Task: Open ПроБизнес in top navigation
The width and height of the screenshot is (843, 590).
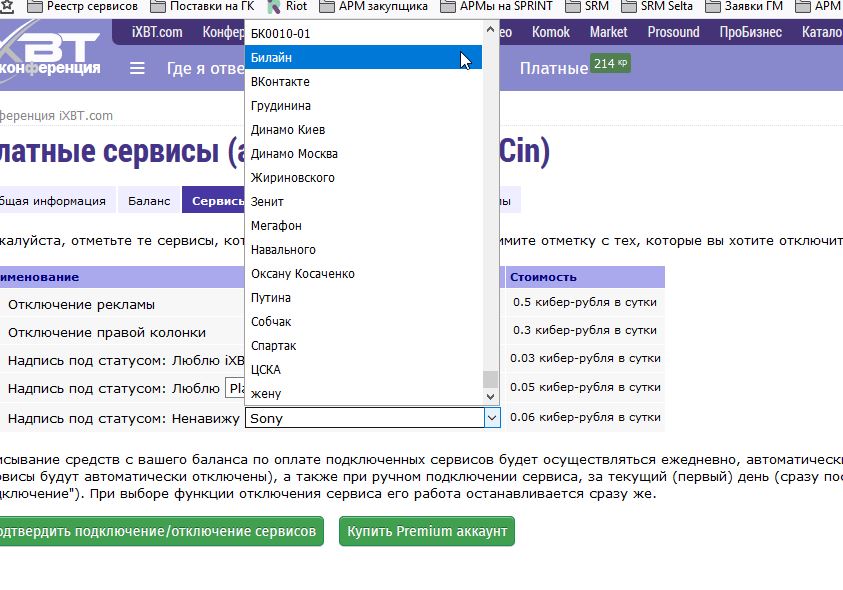Action: (x=751, y=32)
